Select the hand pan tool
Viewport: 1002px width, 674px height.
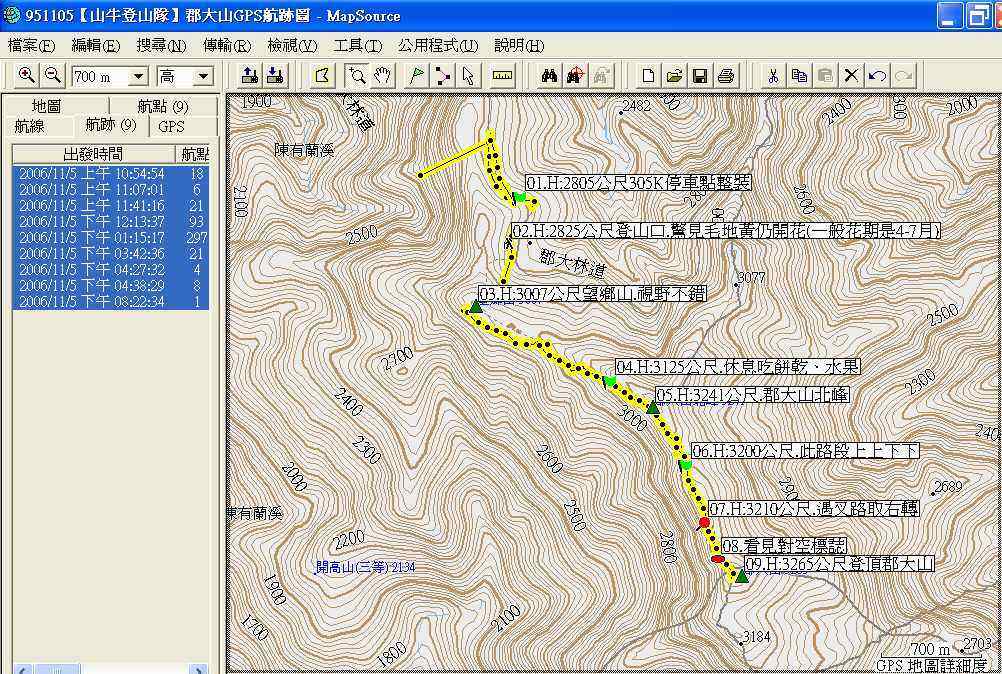(x=383, y=76)
